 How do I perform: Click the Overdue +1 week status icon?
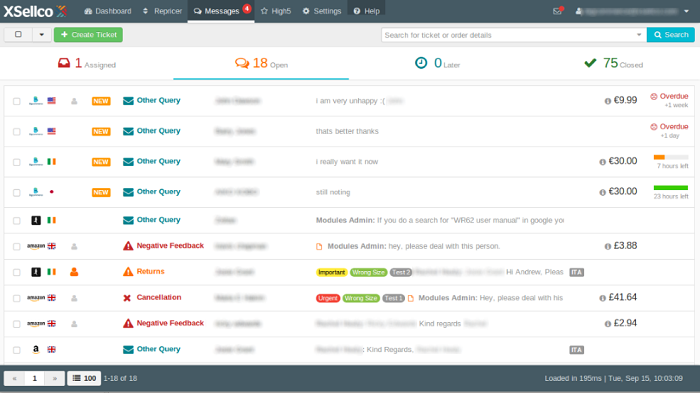click(x=654, y=96)
